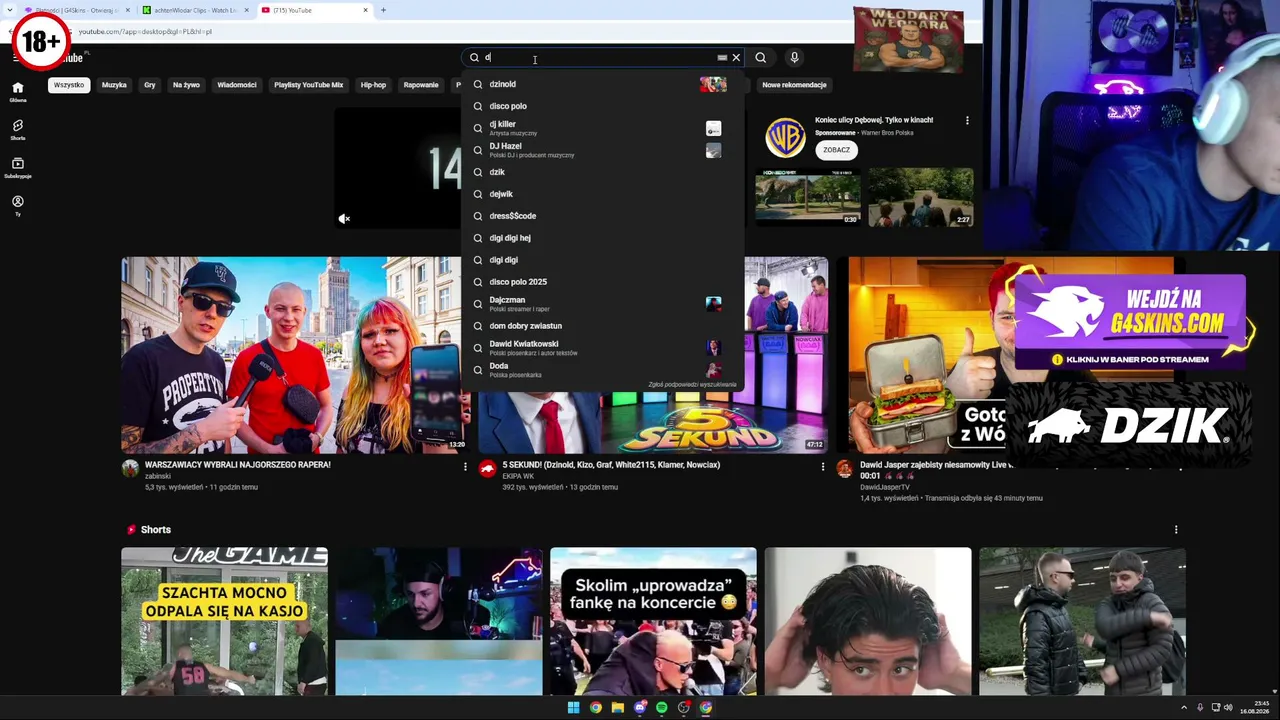Click the browser address bar URL
Viewport: 1280px width, 720px height.
145,32
